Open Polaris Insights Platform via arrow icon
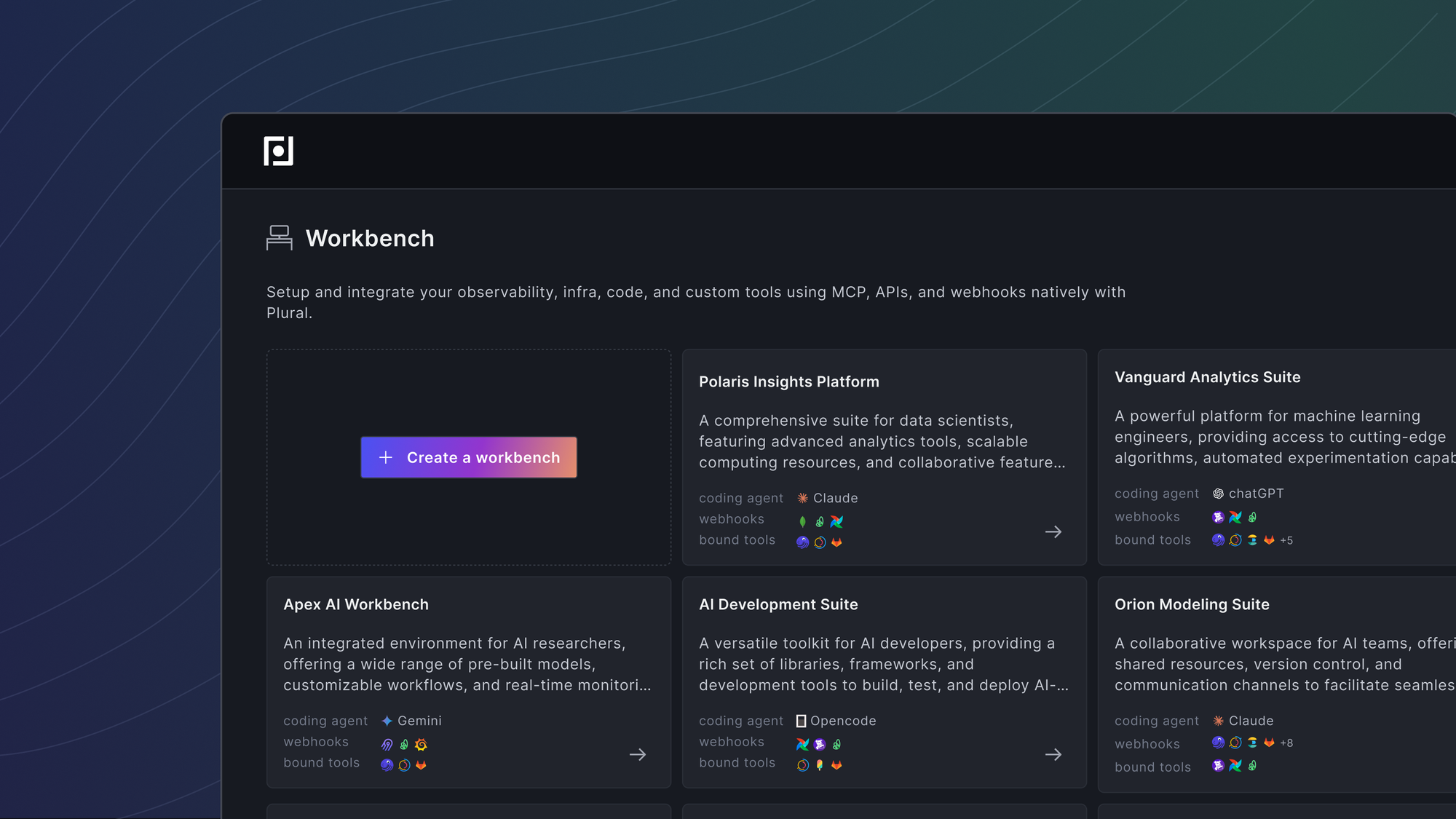Image resolution: width=1456 pixels, height=819 pixels. pos(1053,532)
